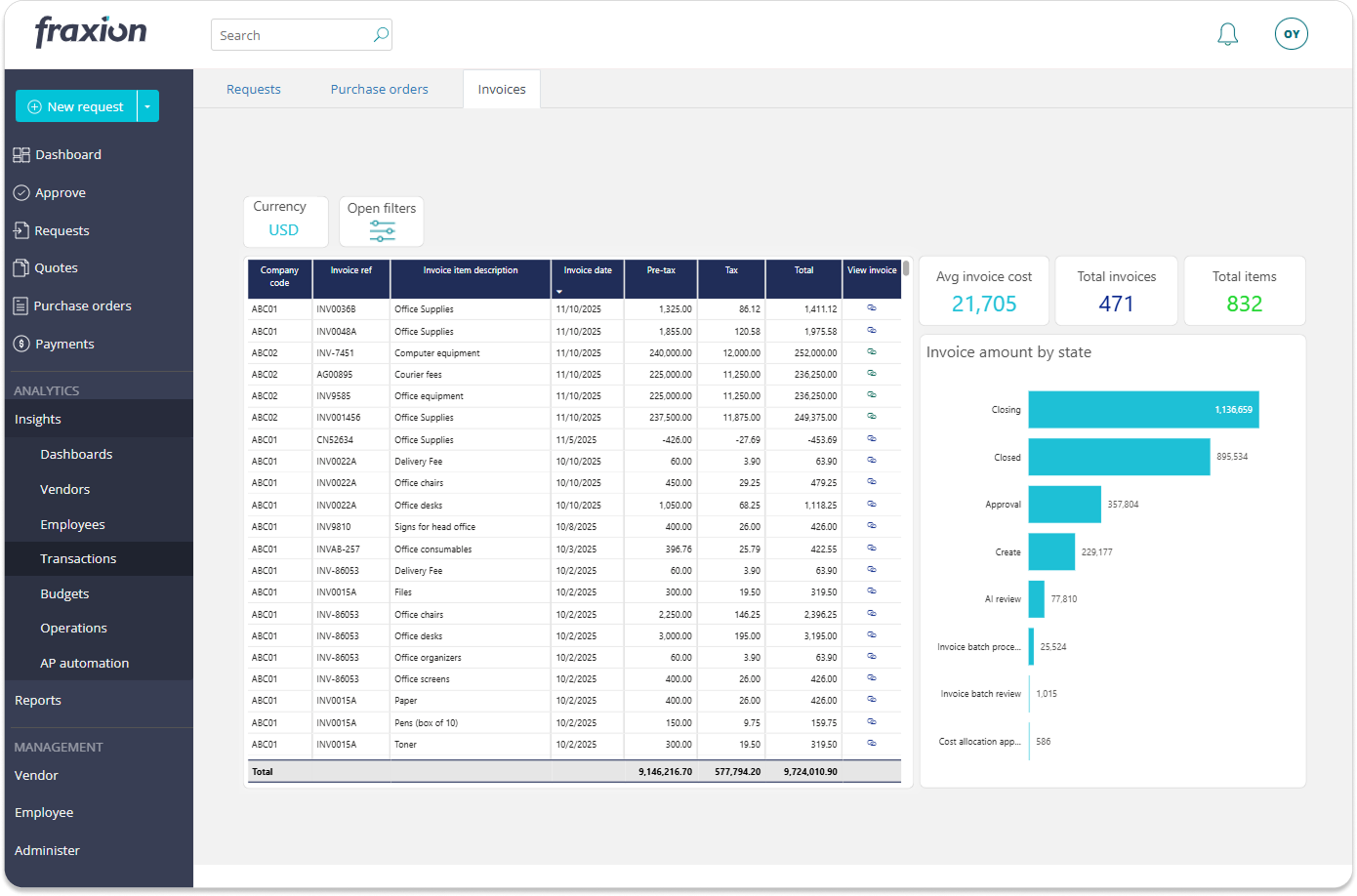1357x896 pixels.
Task: Click the OY user avatar
Action: click(x=1291, y=32)
